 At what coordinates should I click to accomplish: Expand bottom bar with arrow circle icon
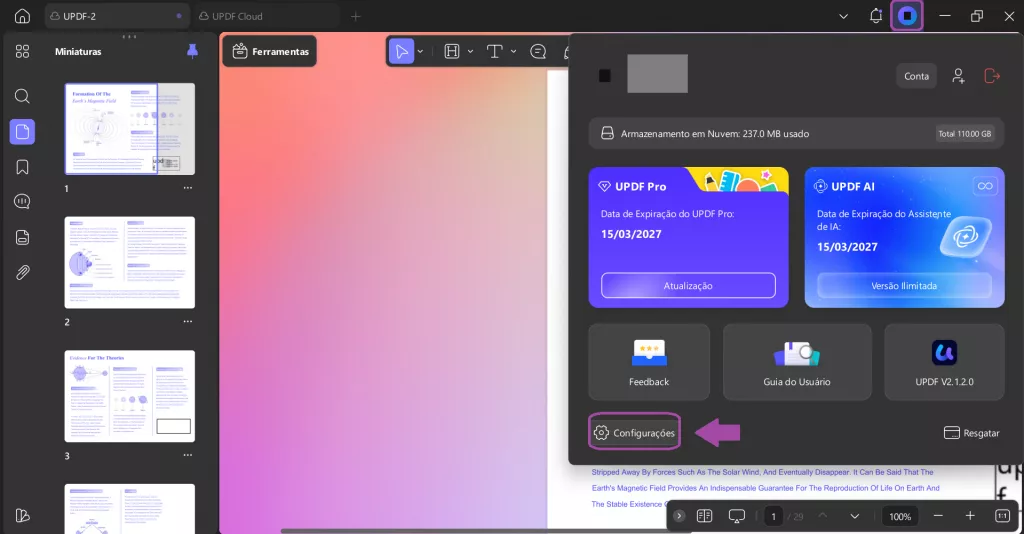[x=679, y=516]
